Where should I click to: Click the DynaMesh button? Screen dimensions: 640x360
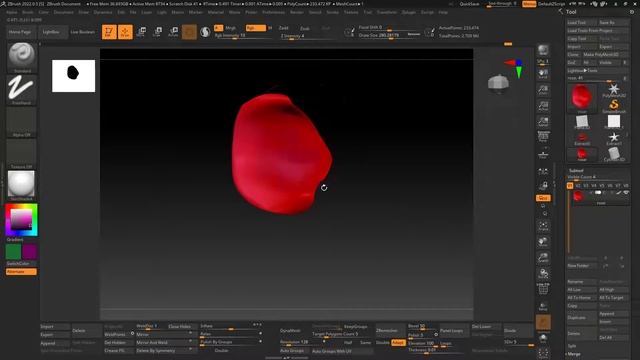tap(290, 331)
